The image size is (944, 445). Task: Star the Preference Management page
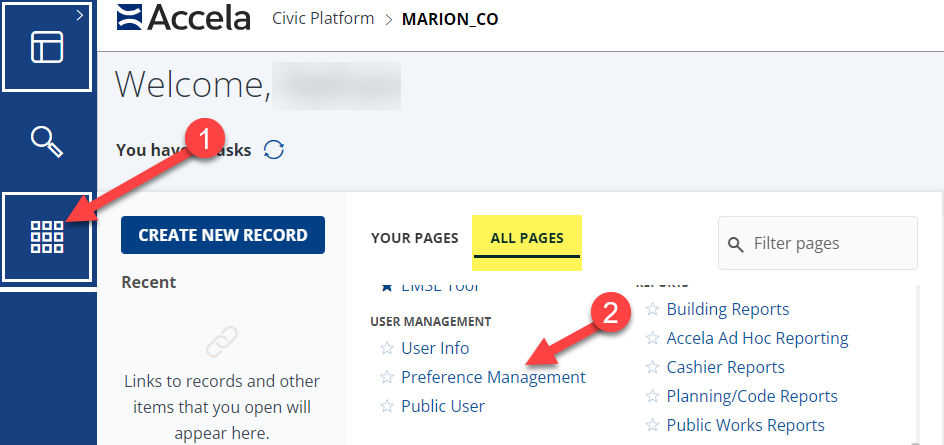(x=387, y=377)
